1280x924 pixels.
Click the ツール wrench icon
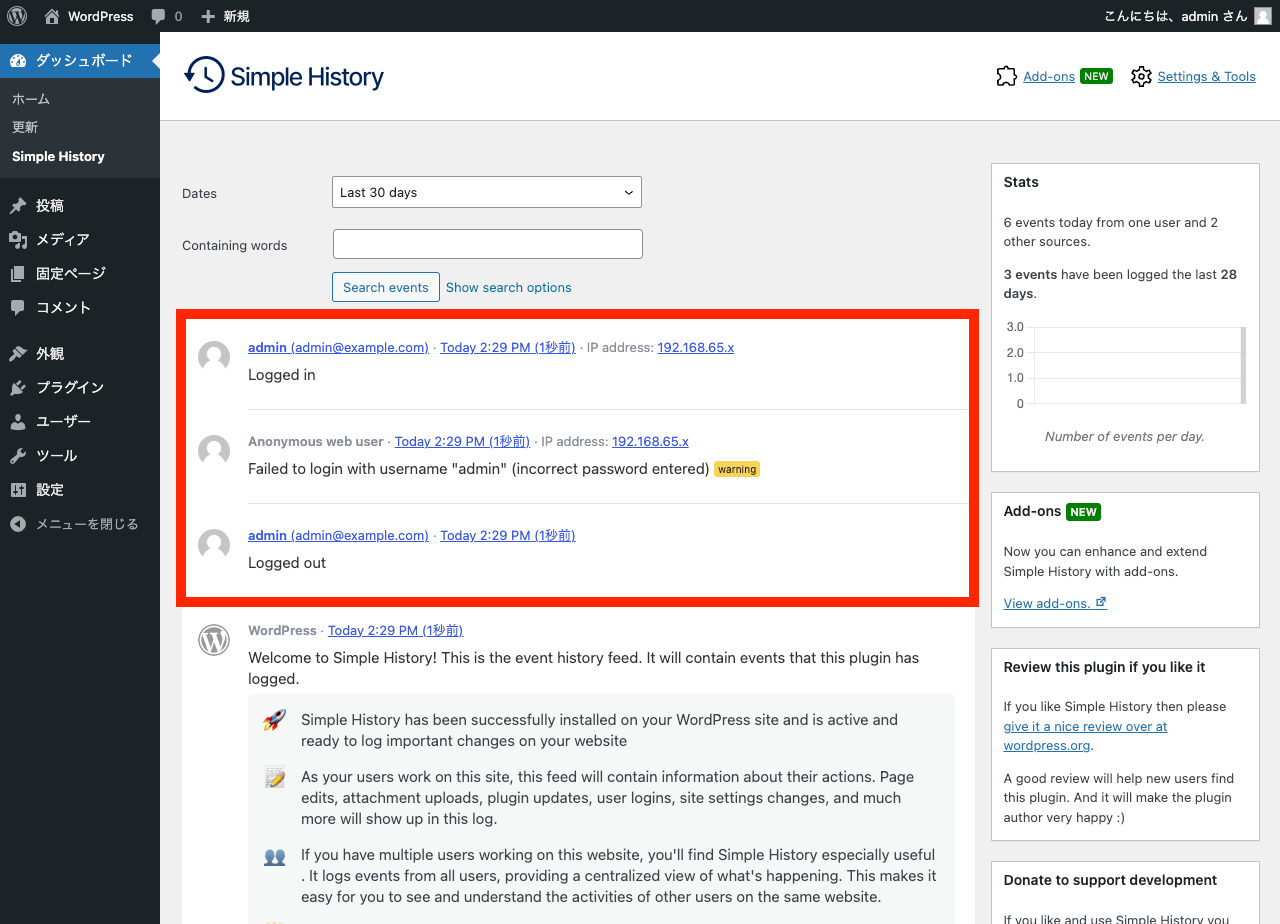(18, 456)
